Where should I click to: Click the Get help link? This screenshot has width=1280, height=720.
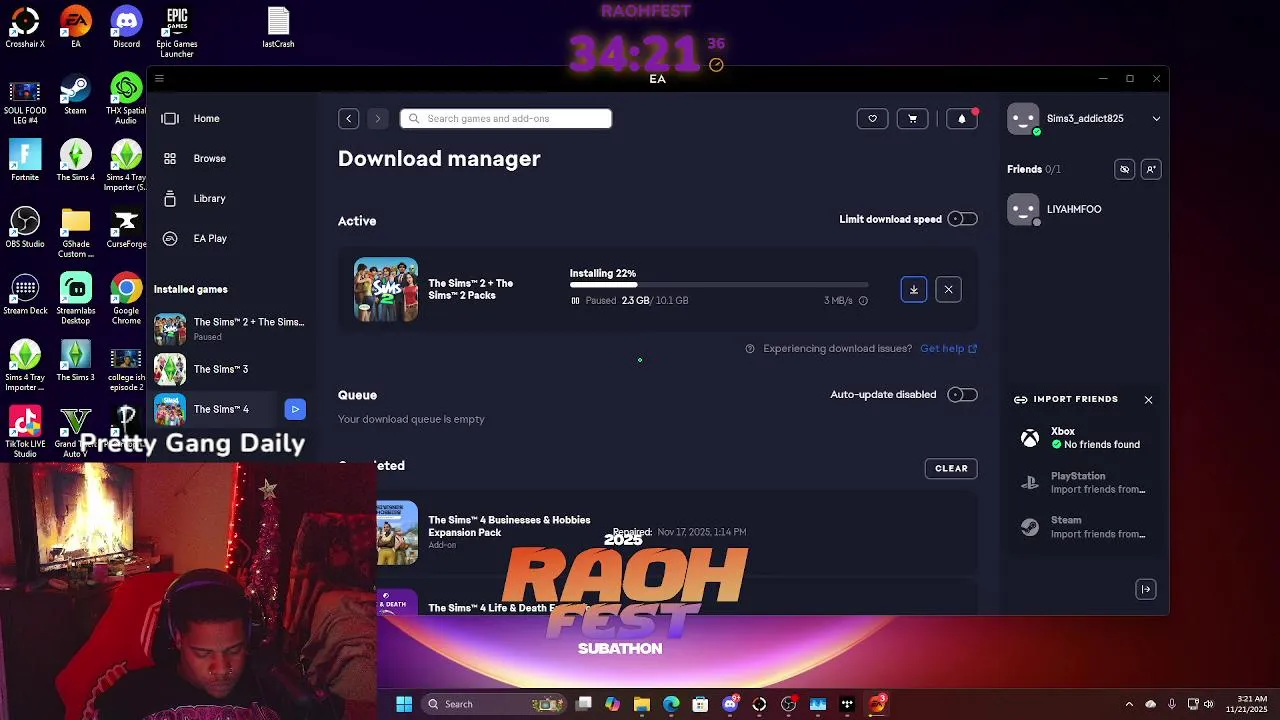coord(948,349)
